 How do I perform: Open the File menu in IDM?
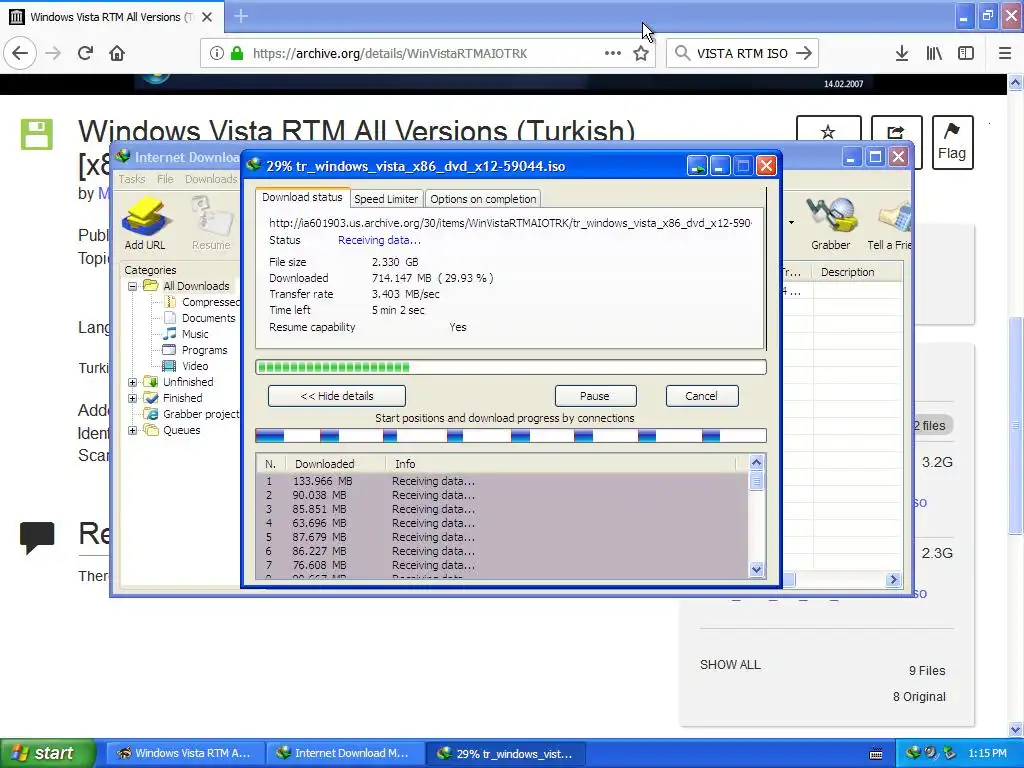click(165, 179)
